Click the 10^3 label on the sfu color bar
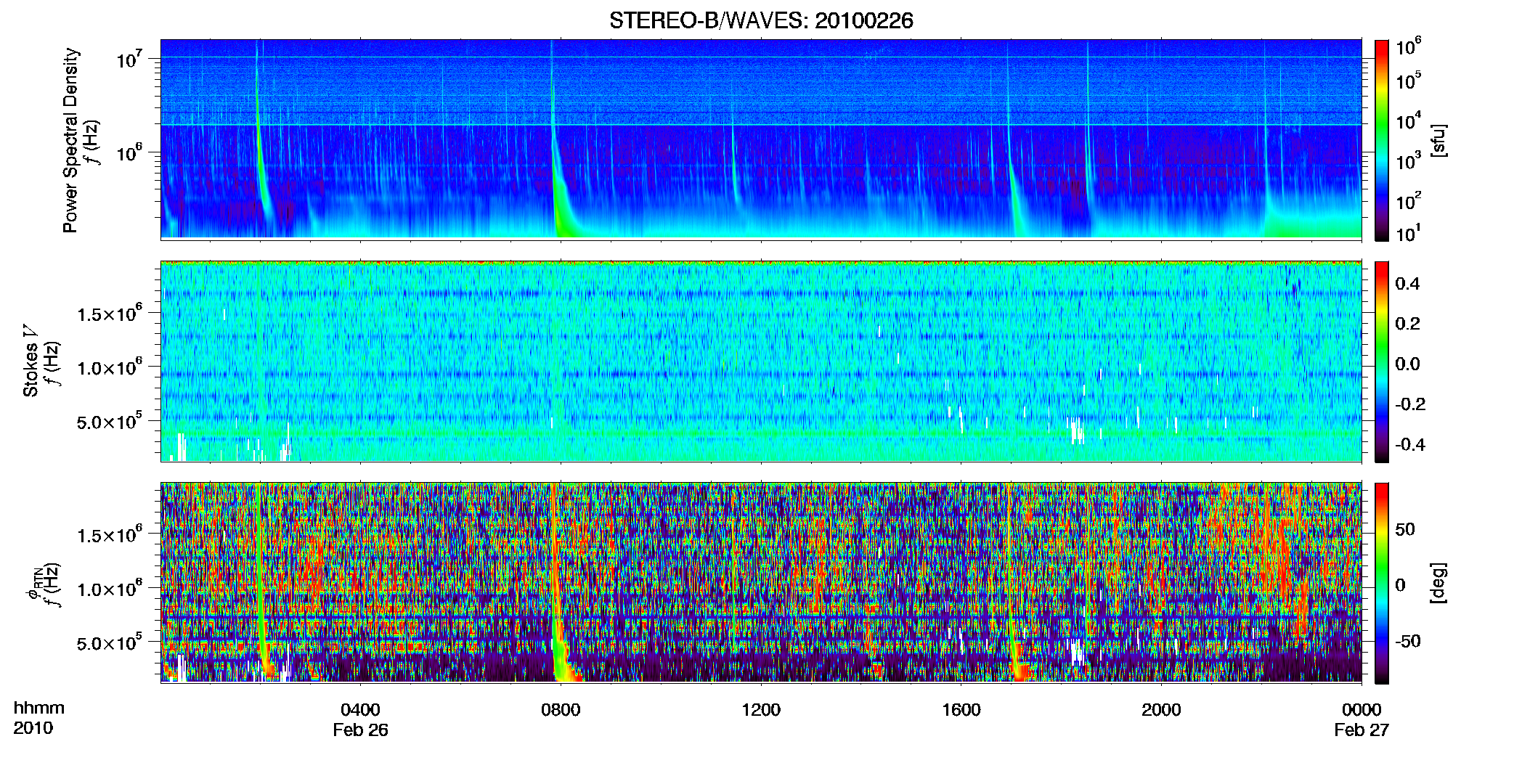Viewport: 1522px width, 784px height. (x=1408, y=161)
